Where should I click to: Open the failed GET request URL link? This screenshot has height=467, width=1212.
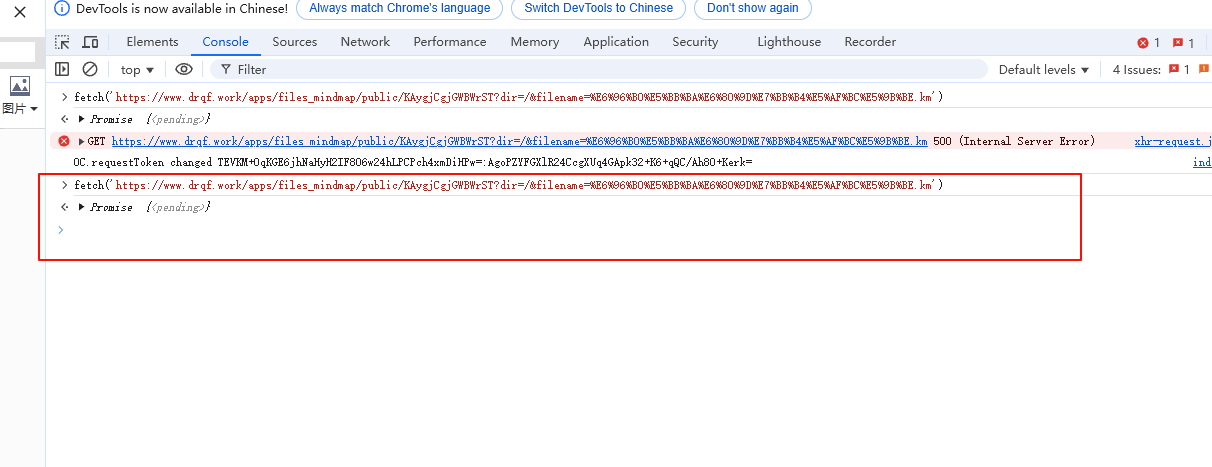(519, 141)
